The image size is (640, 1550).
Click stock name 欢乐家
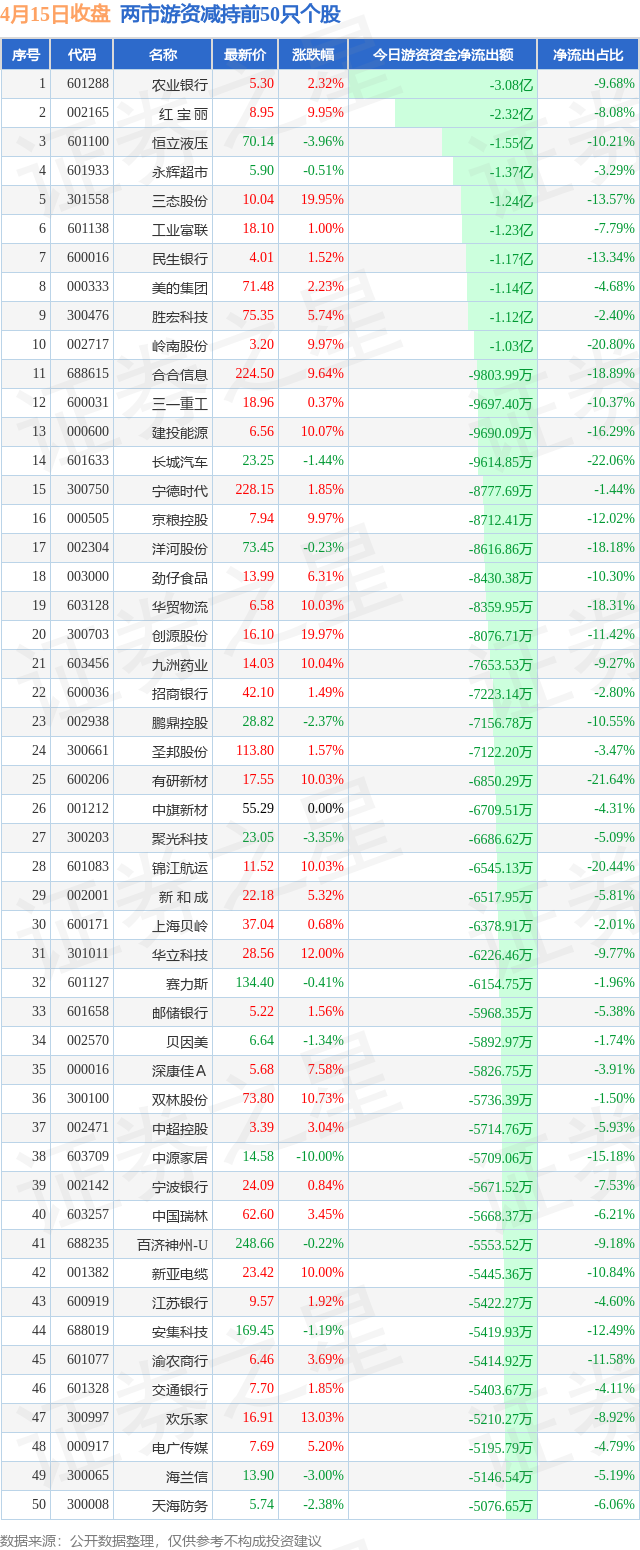187,1418
